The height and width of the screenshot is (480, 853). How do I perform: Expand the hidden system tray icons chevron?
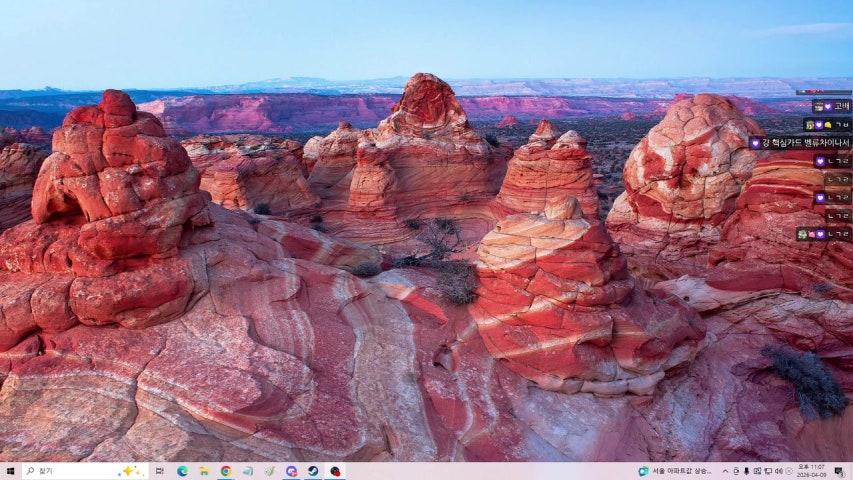(724, 471)
